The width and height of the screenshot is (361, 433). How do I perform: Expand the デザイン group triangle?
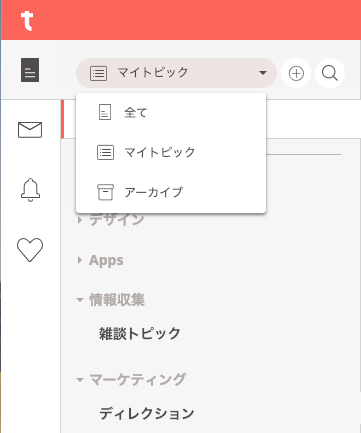click(79, 220)
